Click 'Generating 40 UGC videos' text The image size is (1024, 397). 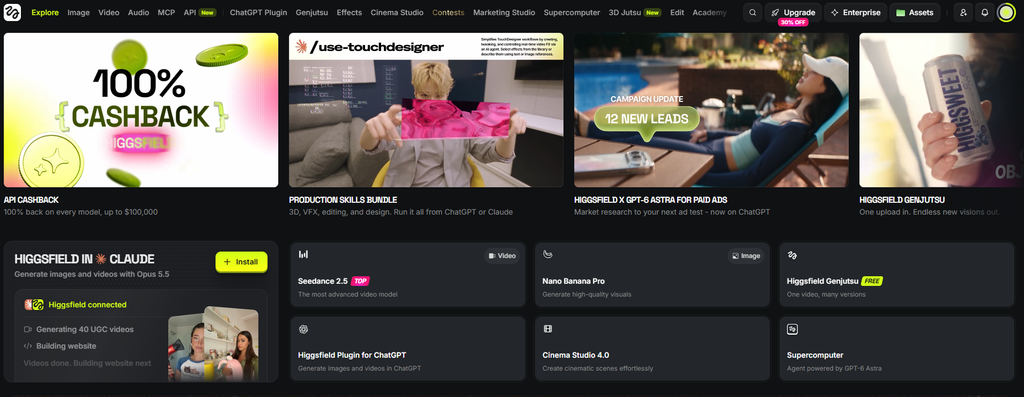click(85, 330)
